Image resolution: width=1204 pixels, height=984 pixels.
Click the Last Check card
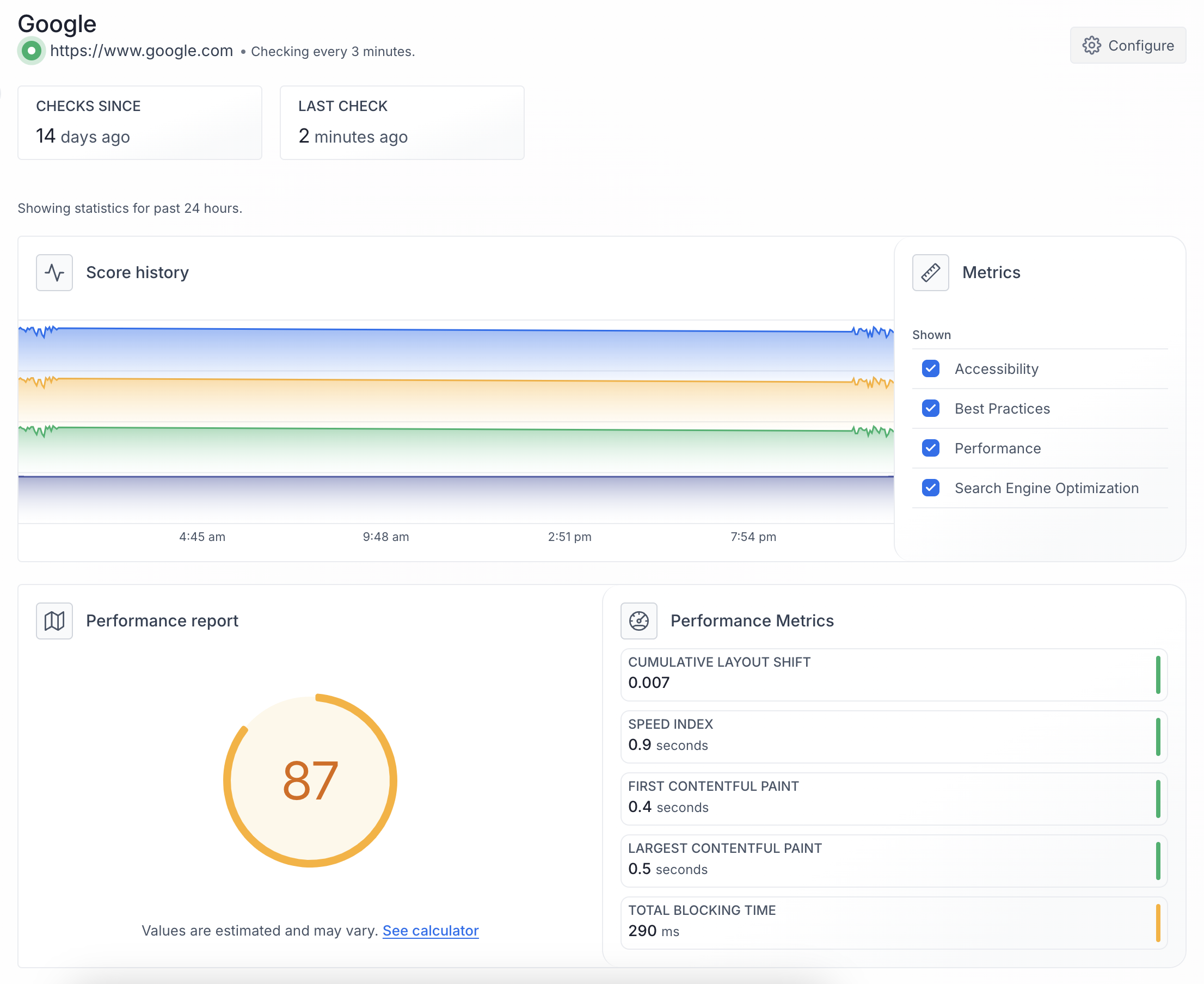point(402,122)
